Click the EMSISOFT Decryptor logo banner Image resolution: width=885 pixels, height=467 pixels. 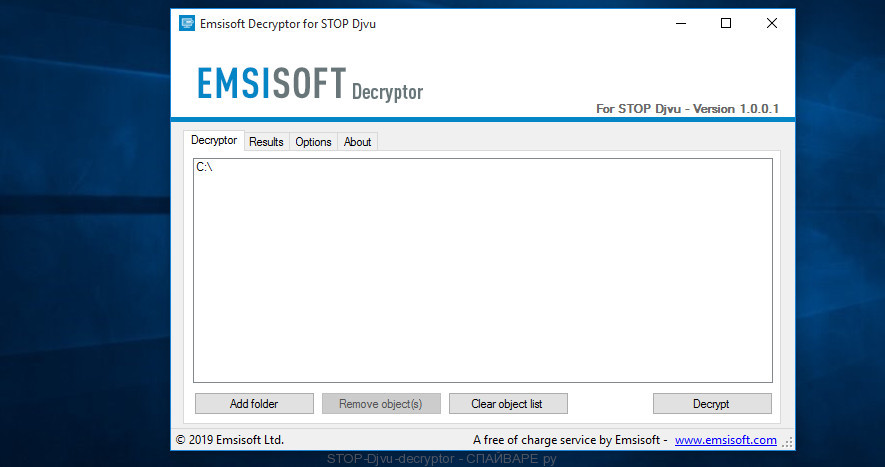[x=310, y=84]
